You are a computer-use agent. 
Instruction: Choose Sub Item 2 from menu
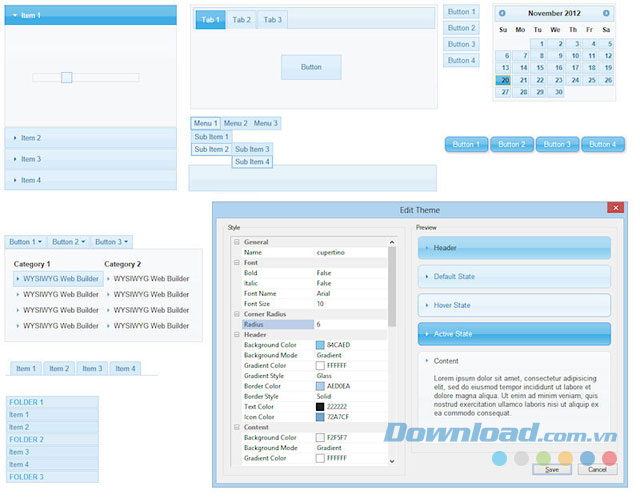tap(211, 149)
